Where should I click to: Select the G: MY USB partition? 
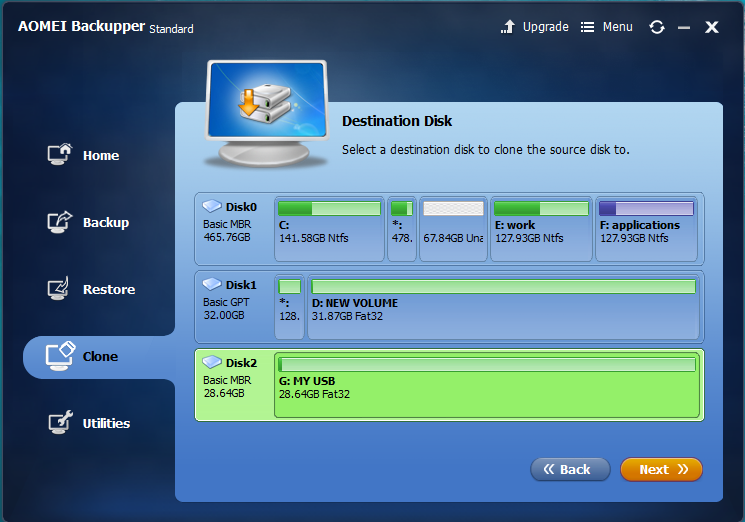pos(487,385)
